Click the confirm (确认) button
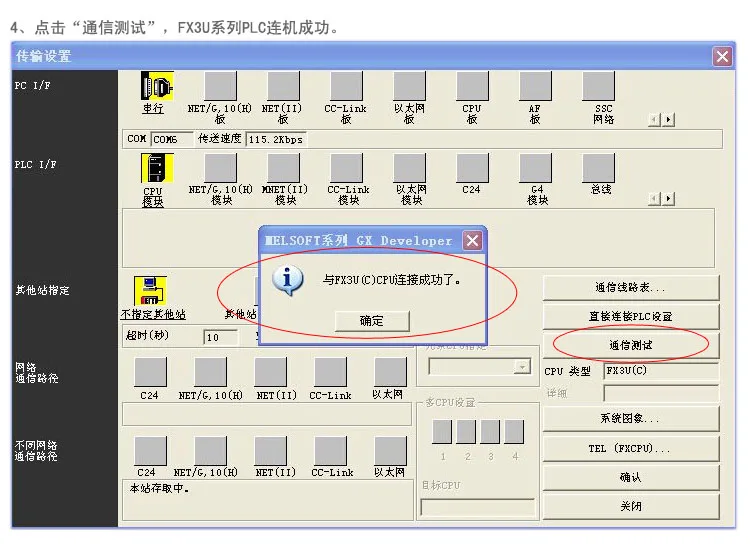The image size is (750, 553). click(x=630, y=477)
